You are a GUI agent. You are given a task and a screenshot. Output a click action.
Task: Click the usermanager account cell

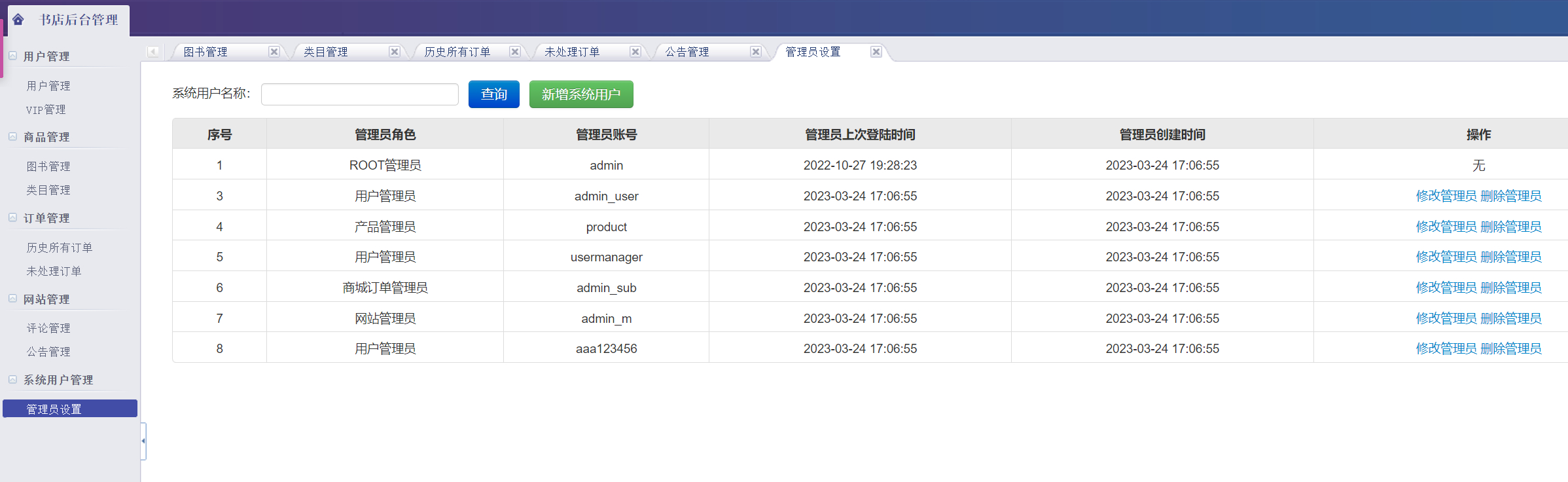(606, 257)
